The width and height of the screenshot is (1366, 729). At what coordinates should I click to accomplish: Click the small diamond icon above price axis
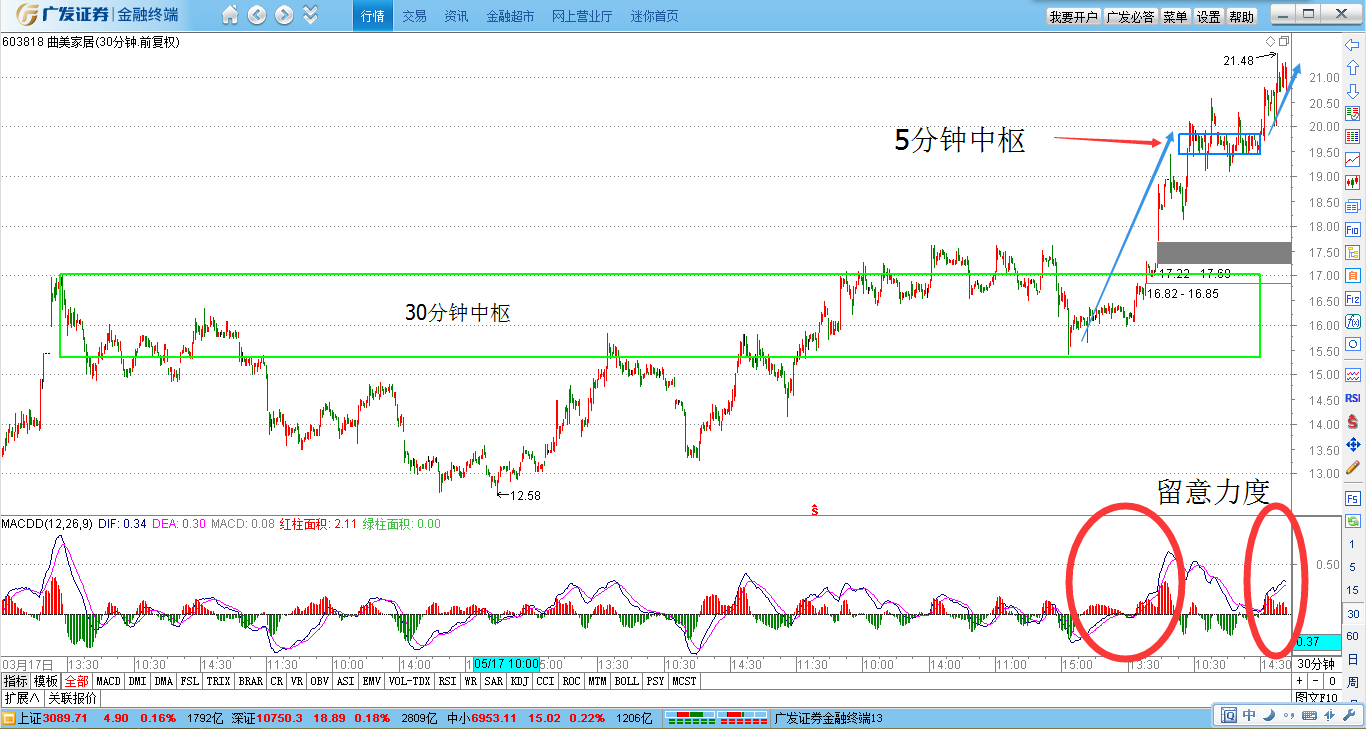pos(1270,41)
